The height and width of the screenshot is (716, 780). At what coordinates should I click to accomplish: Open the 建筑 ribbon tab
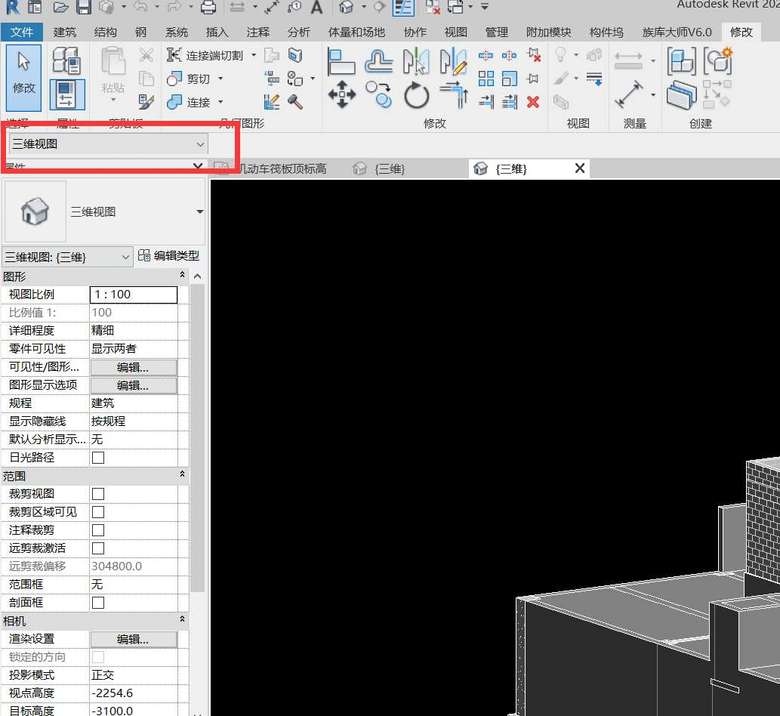coord(64,32)
